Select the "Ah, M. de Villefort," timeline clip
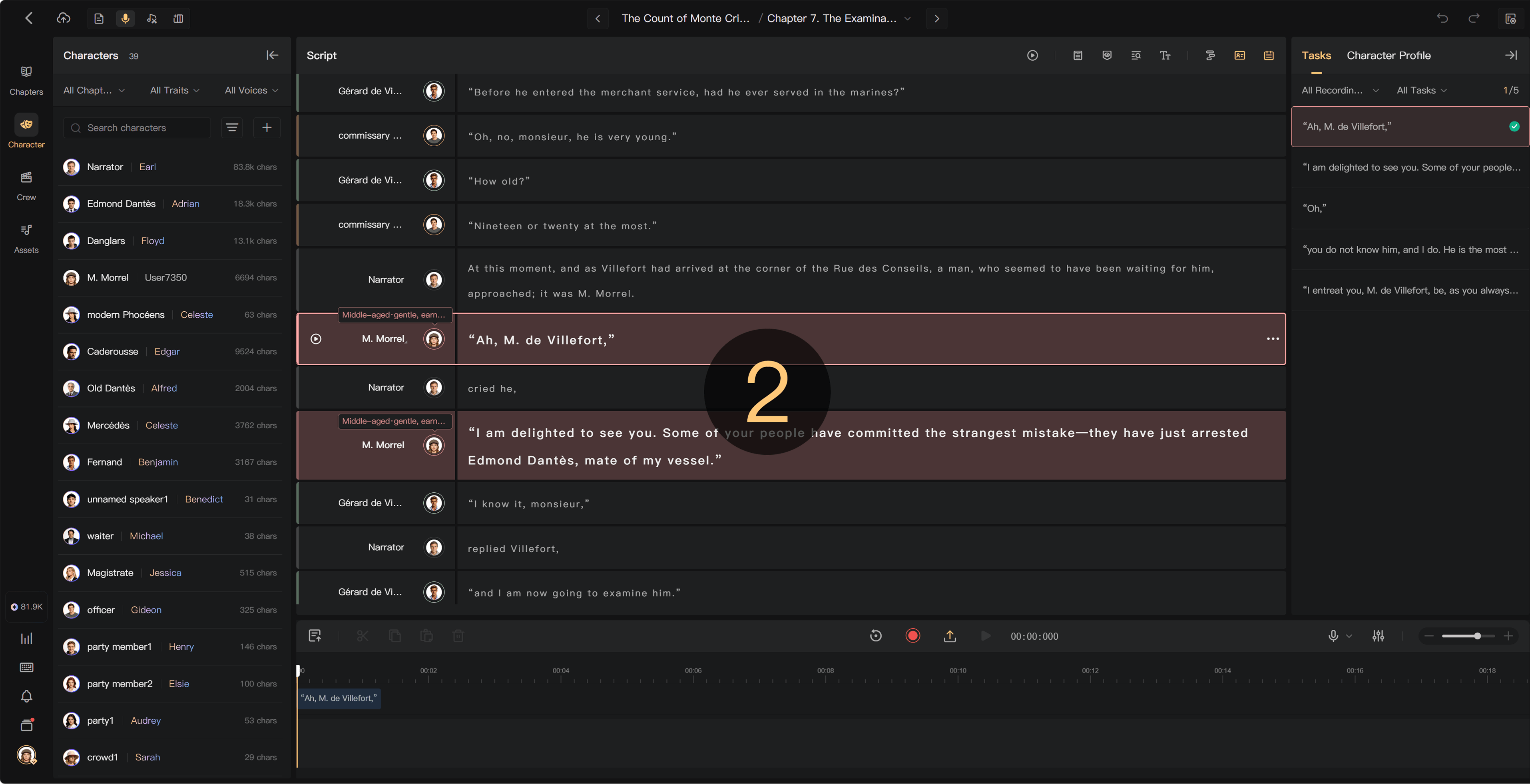1530x784 pixels. point(339,698)
